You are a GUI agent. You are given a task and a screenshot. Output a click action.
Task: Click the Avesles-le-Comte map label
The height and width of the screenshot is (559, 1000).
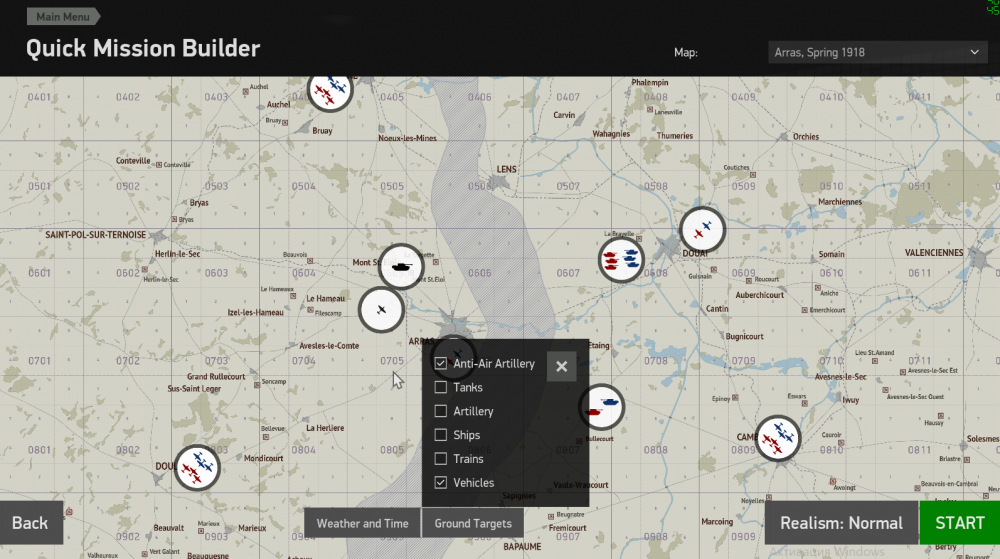329,345
